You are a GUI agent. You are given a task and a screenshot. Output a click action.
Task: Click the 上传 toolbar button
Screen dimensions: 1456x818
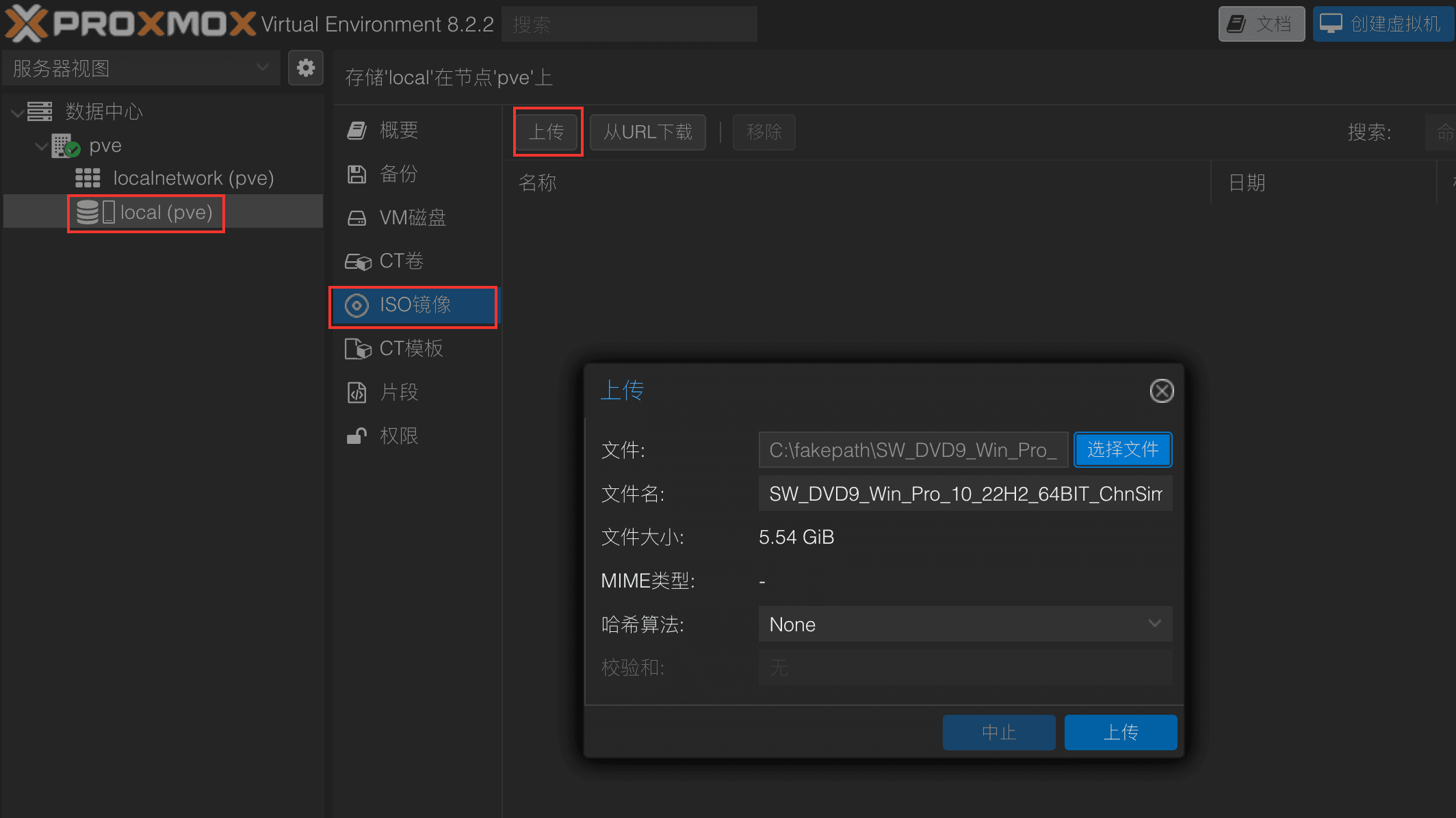(x=547, y=131)
